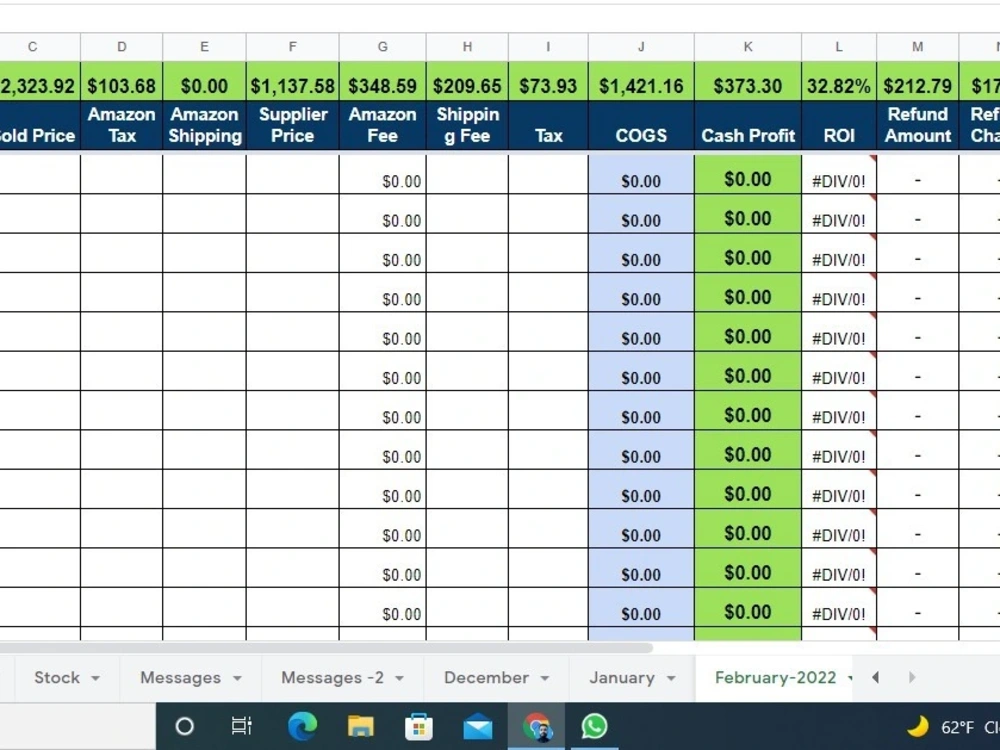Image resolution: width=1000 pixels, height=750 pixels.
Task: Click the COGS header cell
Action: pyautogui.click(x=641, y=125)
